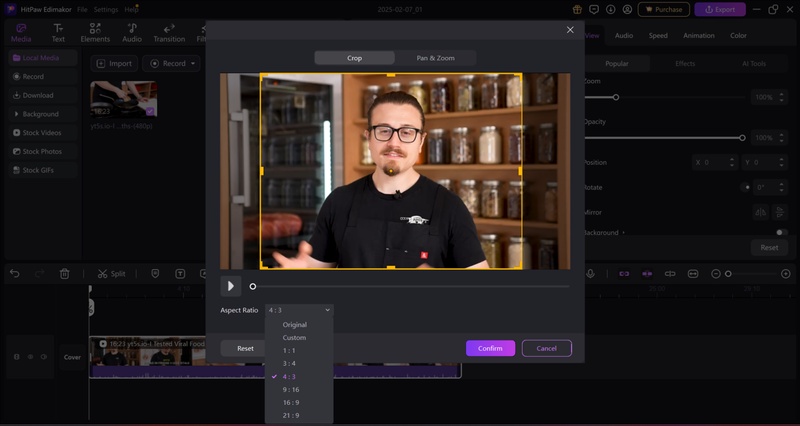
Task: Open the Transition panel in top toolbar
Action: click(169, 33)
